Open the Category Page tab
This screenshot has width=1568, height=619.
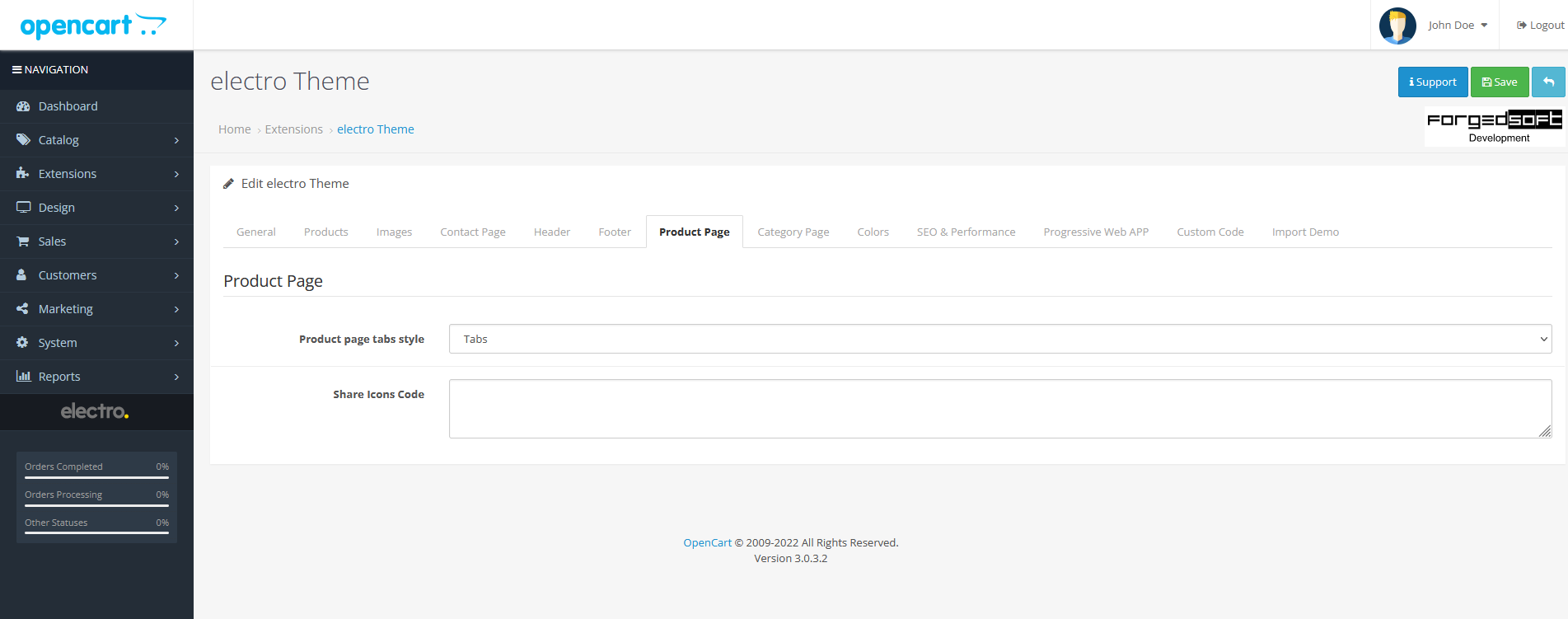click(793, 232)
